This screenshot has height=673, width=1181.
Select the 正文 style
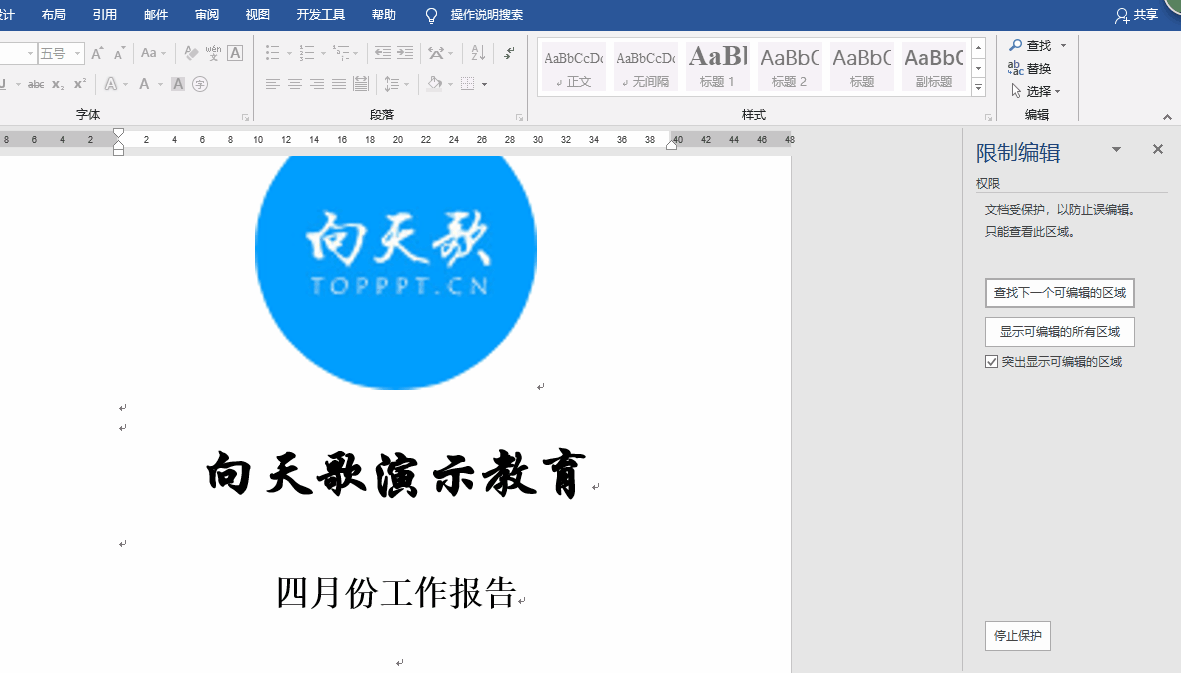click(573, 67)
